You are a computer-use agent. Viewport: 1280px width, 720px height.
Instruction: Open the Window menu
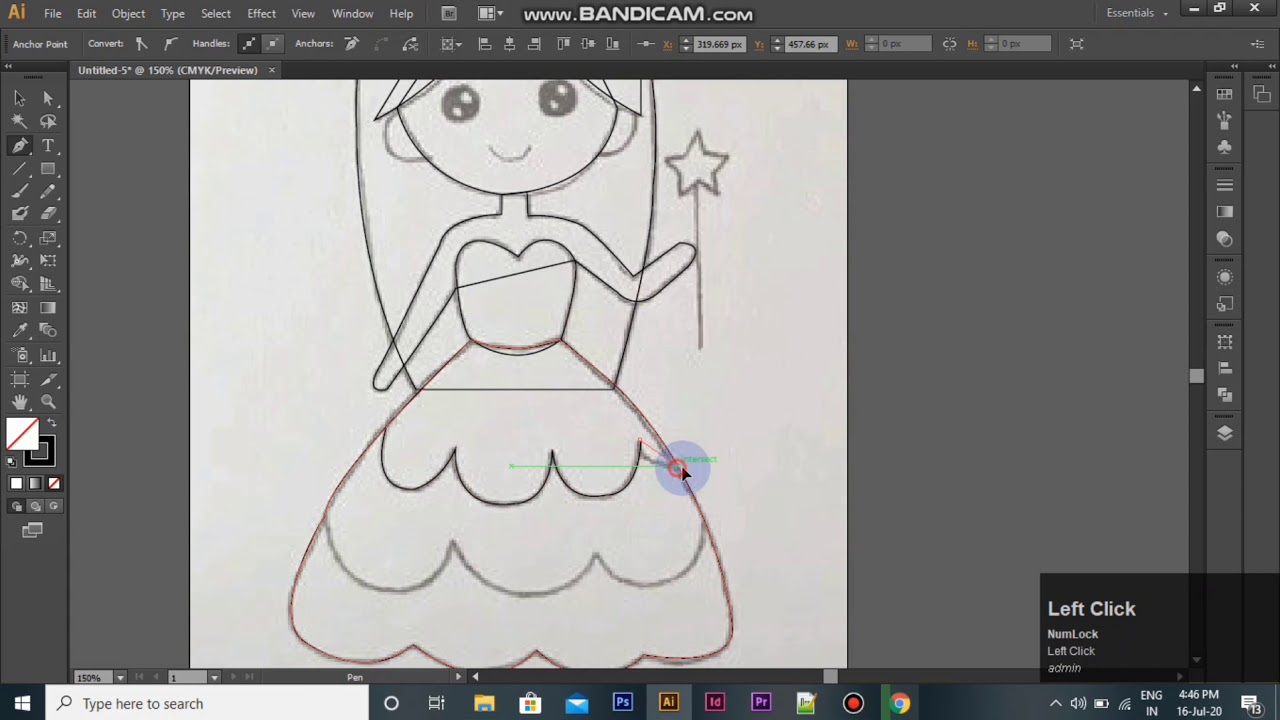[x=352, y=13]
